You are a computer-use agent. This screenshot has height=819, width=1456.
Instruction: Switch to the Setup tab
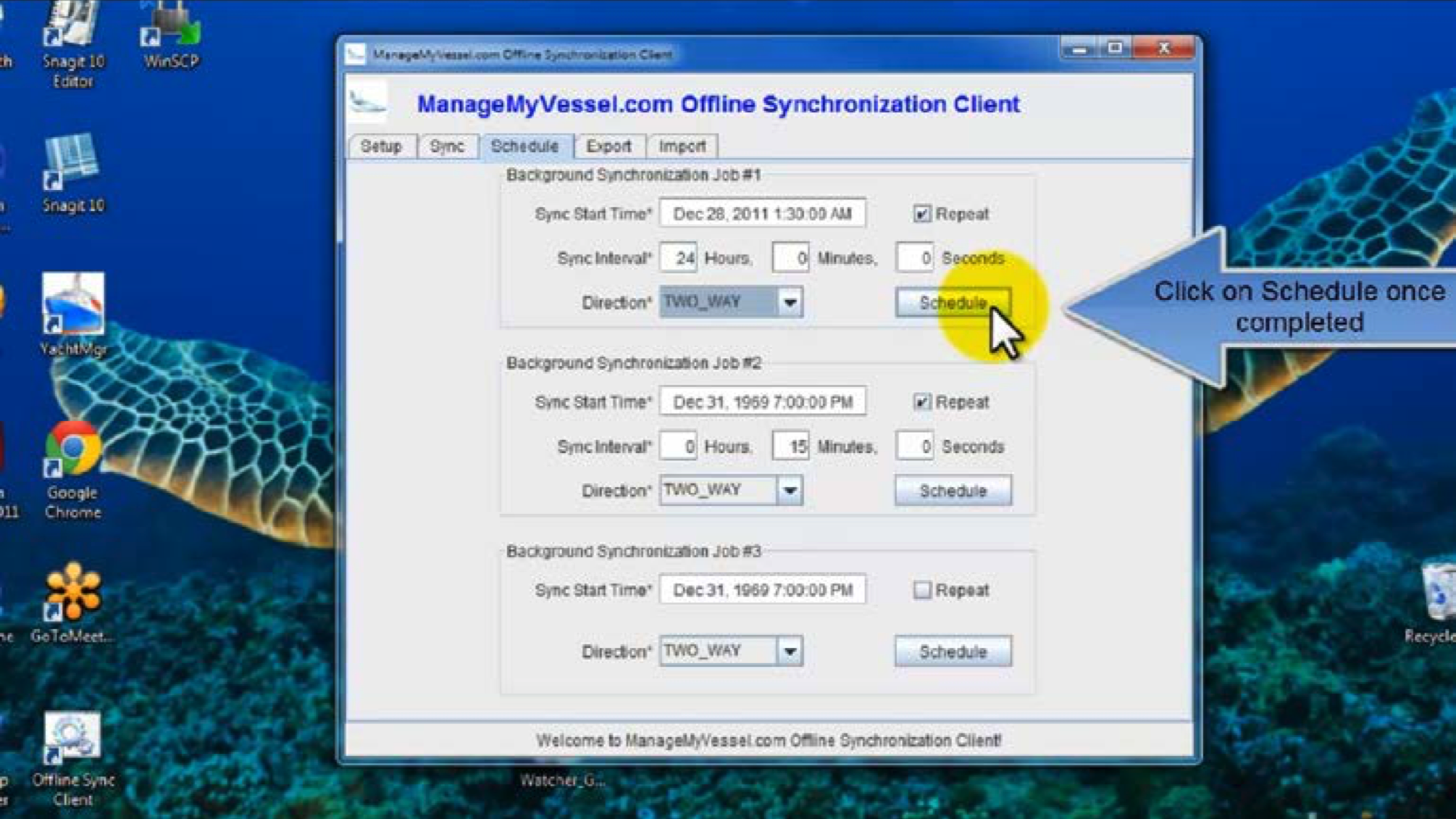[x=382, y=146]
